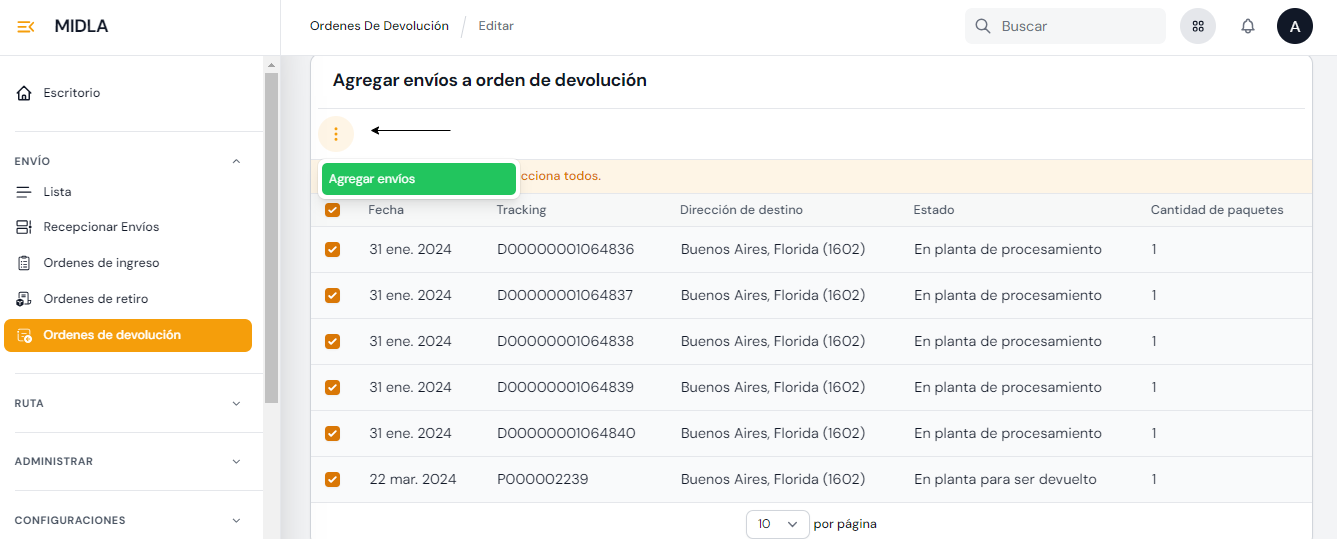This screenshot has width=1337, height=539.
Task: Click the Ordenes de retiro icon
Action: [x=24, y=299]
